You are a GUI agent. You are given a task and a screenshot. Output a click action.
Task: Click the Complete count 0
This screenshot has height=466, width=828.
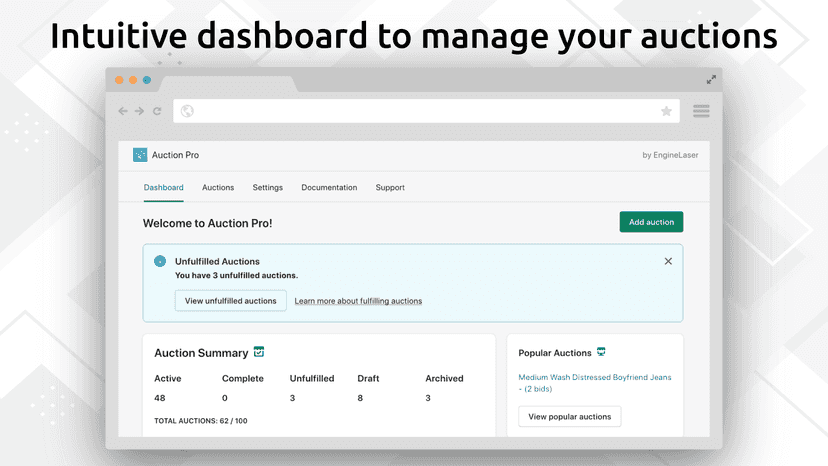pyautogui.click(x=225, y=398)
